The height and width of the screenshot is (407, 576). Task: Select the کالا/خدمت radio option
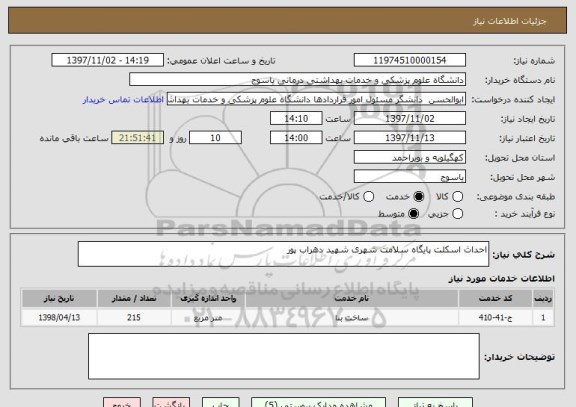tap(368, 197)
